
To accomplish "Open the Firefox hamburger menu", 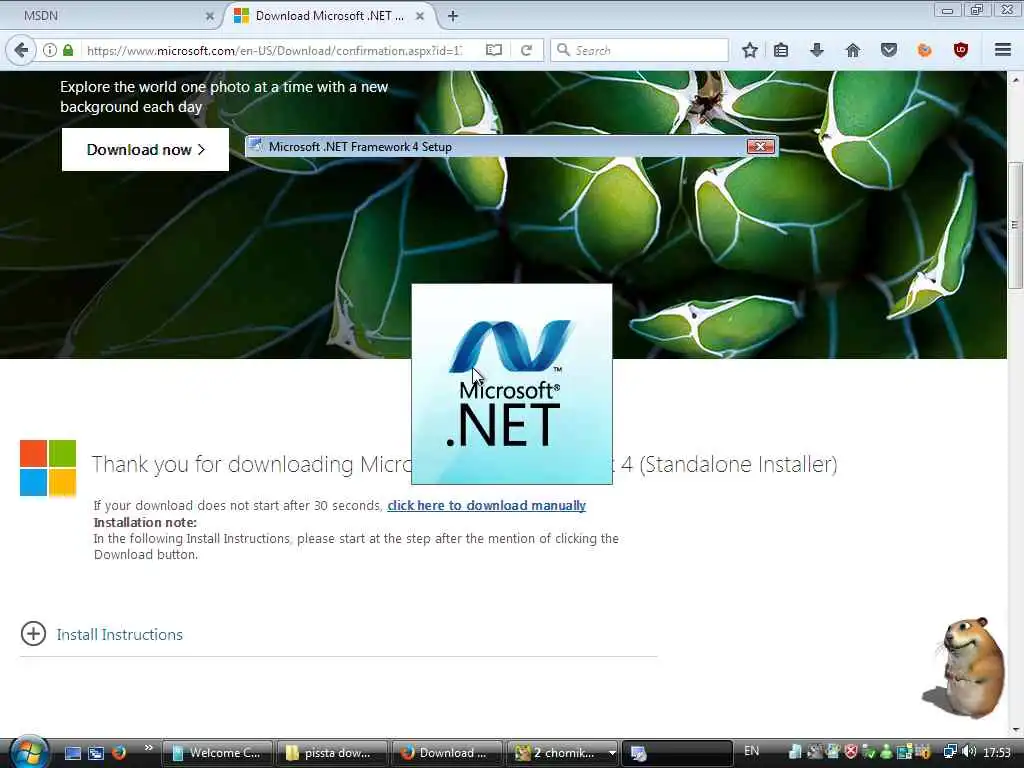I will point(1003,50).
